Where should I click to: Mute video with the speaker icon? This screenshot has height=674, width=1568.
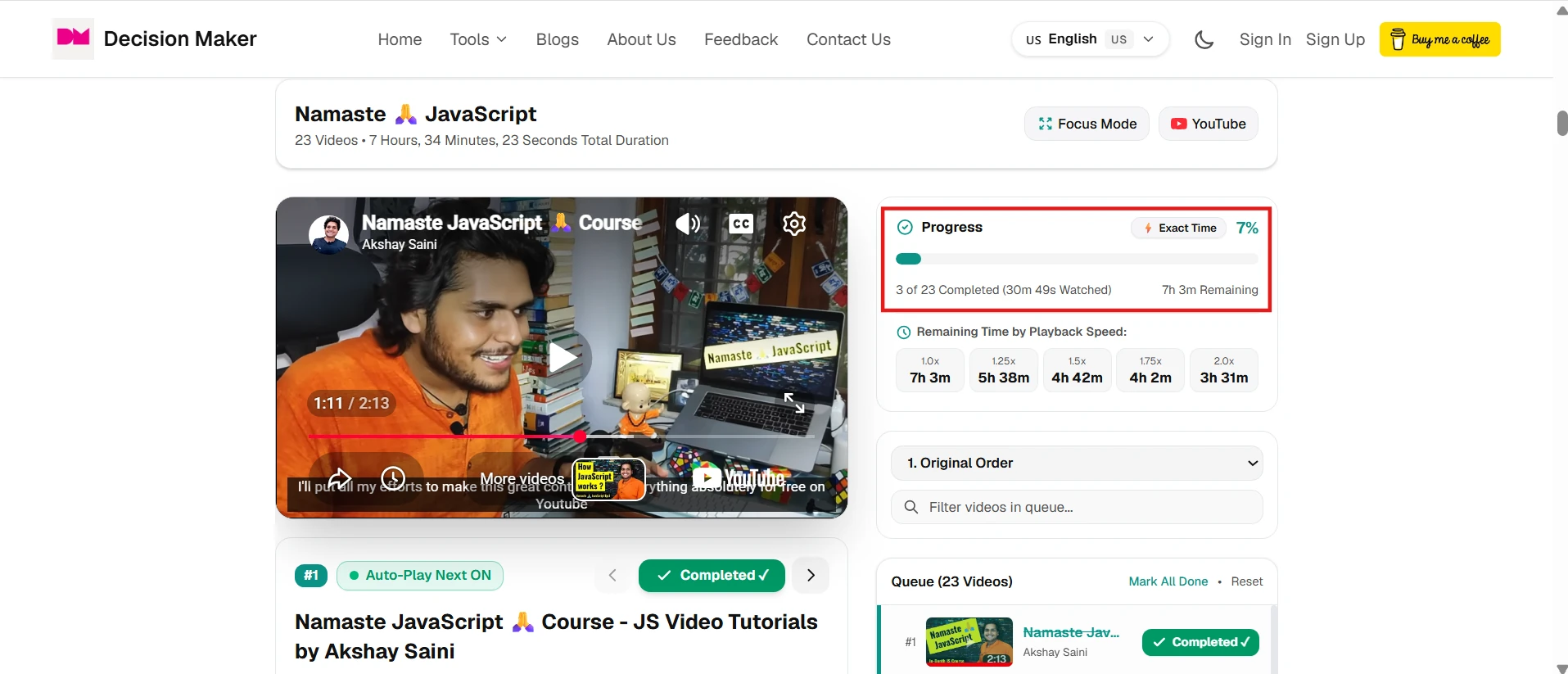pyautogui.click(x=688, y=224)
